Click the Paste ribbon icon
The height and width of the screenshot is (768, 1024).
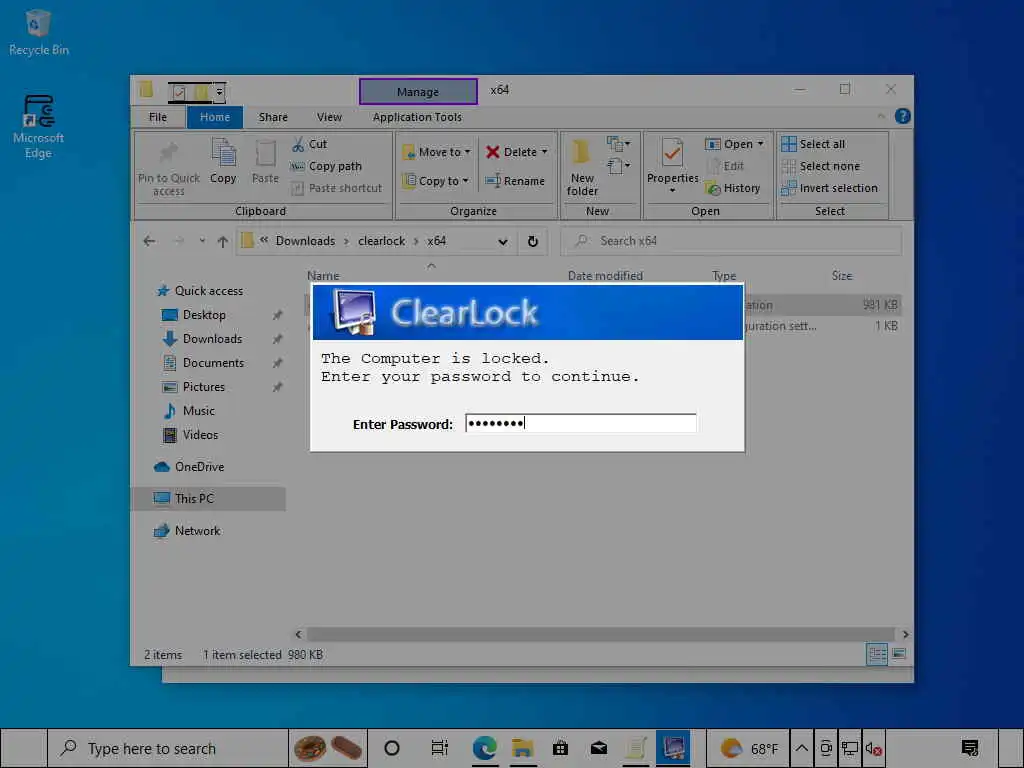265,161
